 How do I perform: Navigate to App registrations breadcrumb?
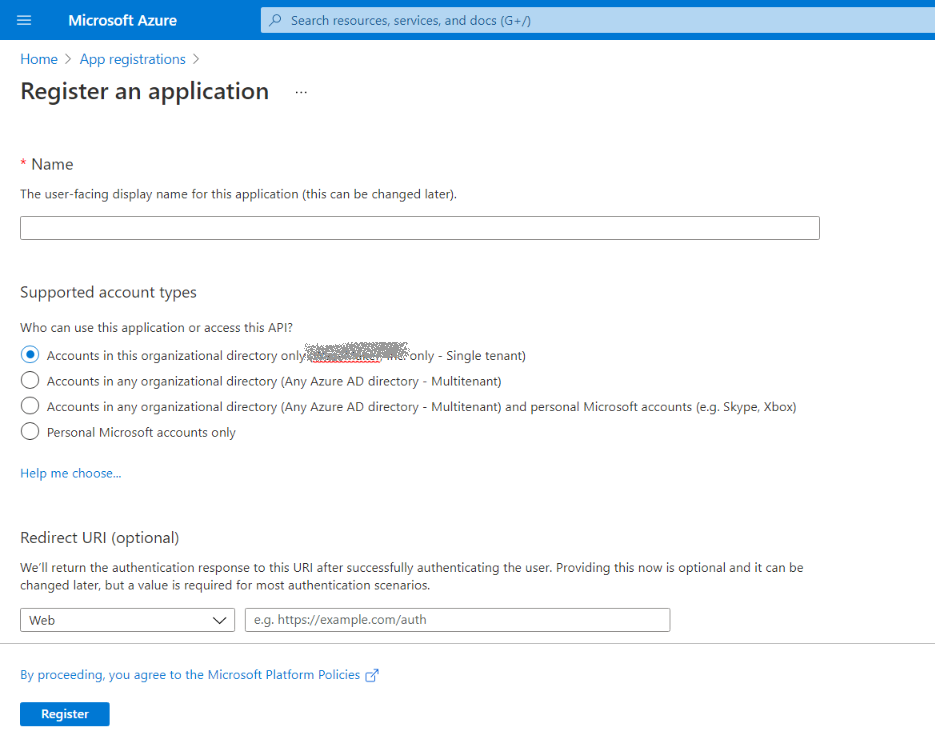click(132, 59)
